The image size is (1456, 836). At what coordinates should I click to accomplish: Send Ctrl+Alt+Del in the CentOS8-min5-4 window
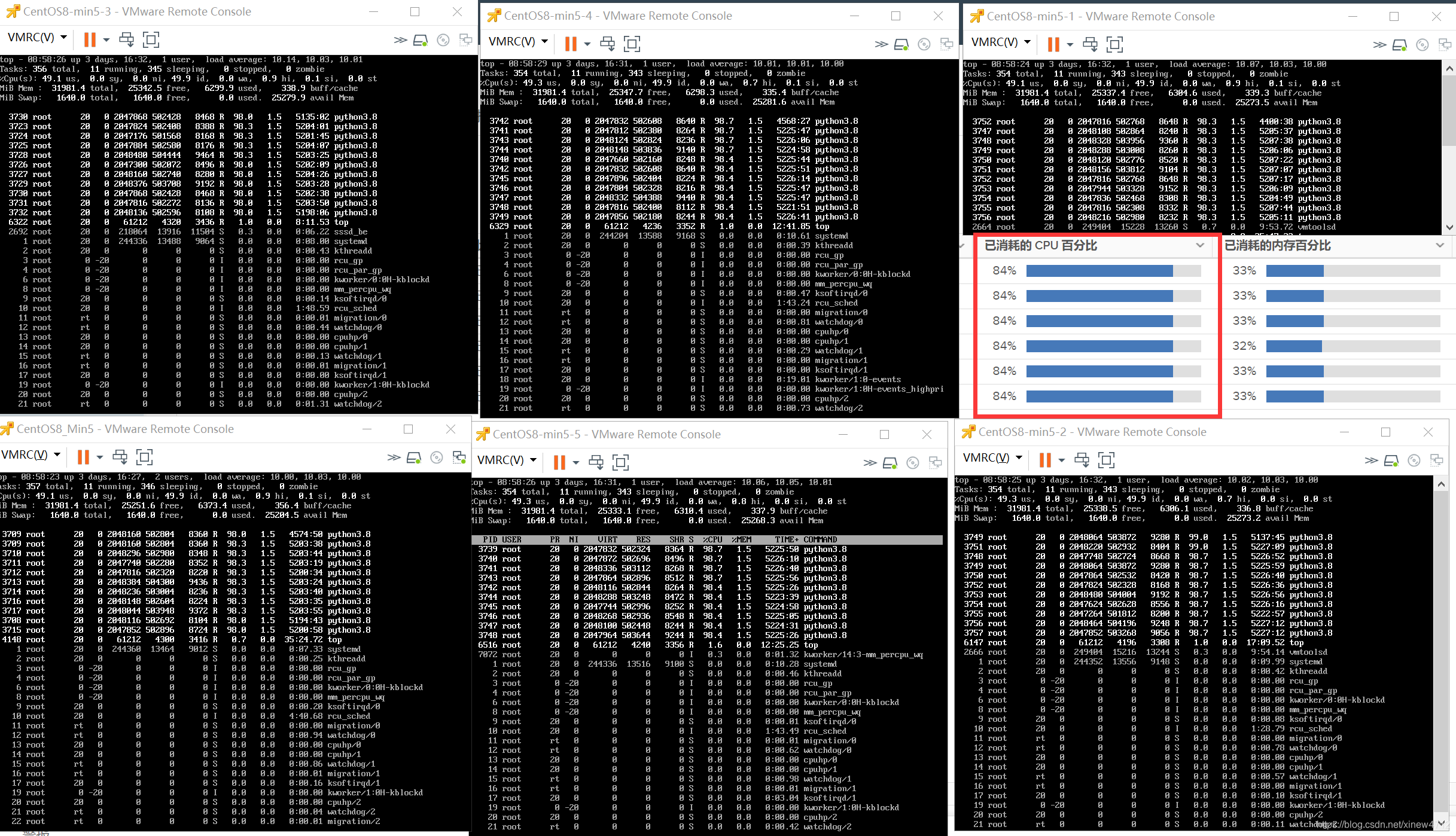click(x=607, y=43)
